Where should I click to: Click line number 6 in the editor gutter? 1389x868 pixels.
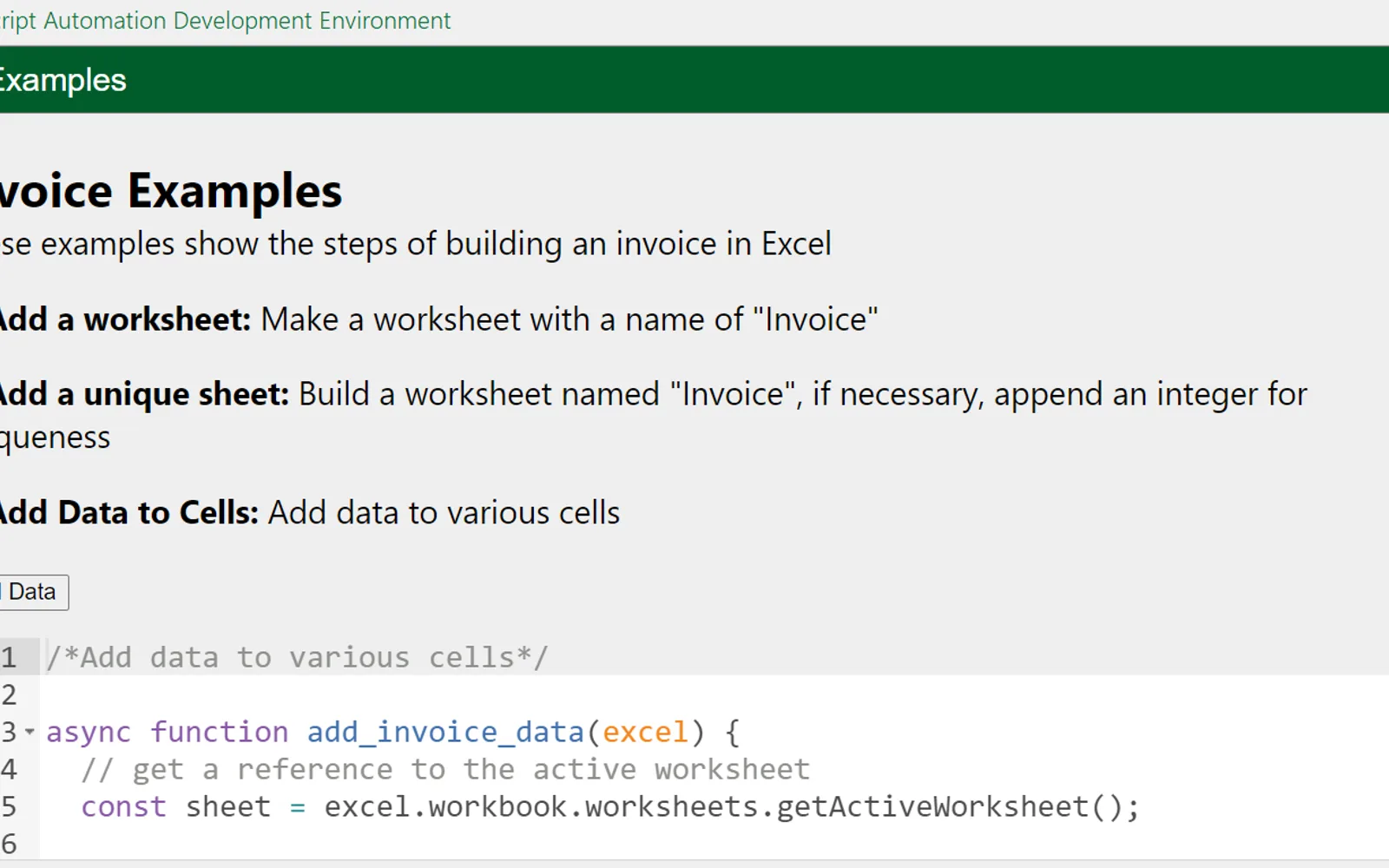pyautogui.click(x=9, y=844)
